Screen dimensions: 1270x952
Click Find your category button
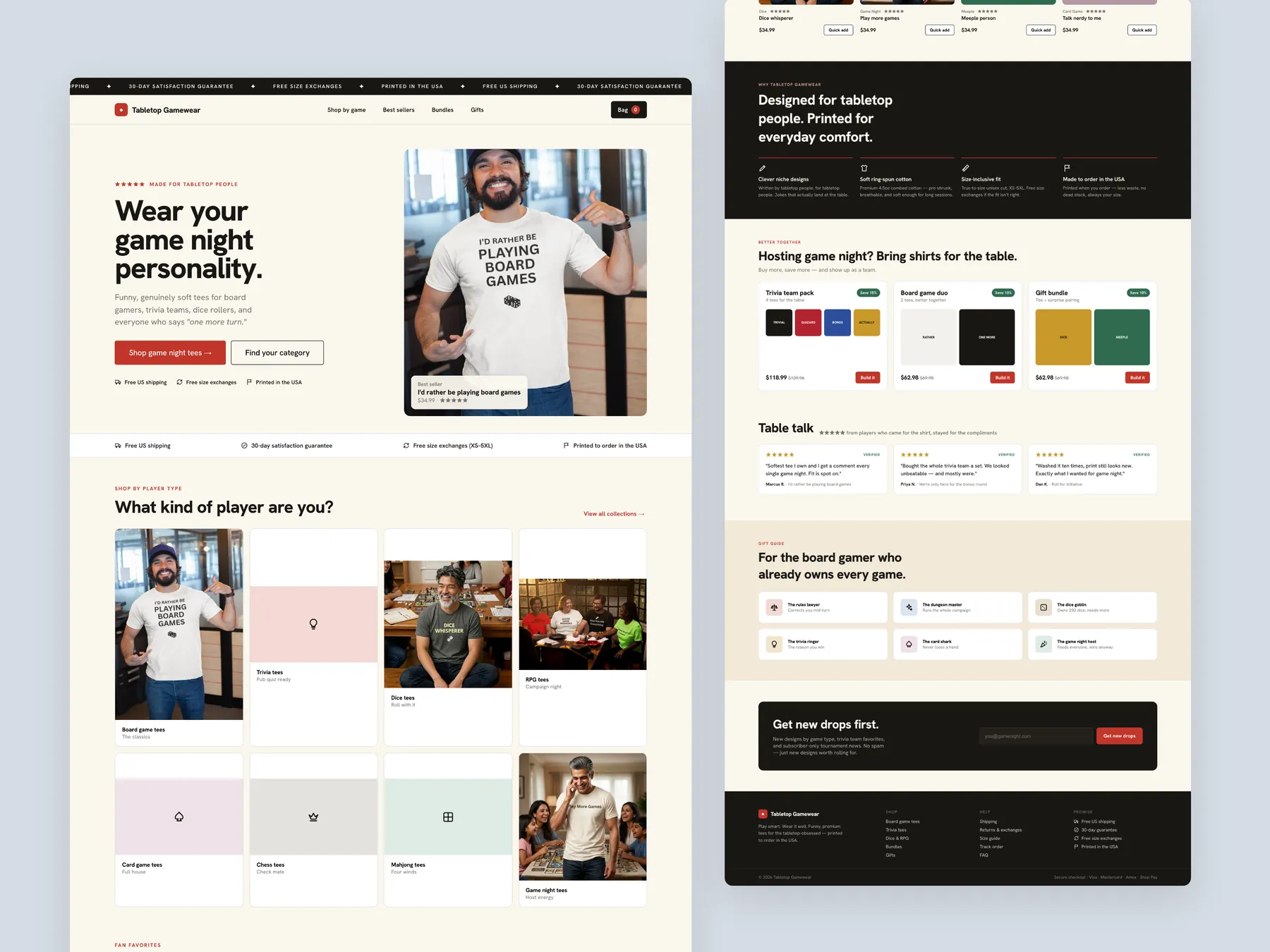277,353
